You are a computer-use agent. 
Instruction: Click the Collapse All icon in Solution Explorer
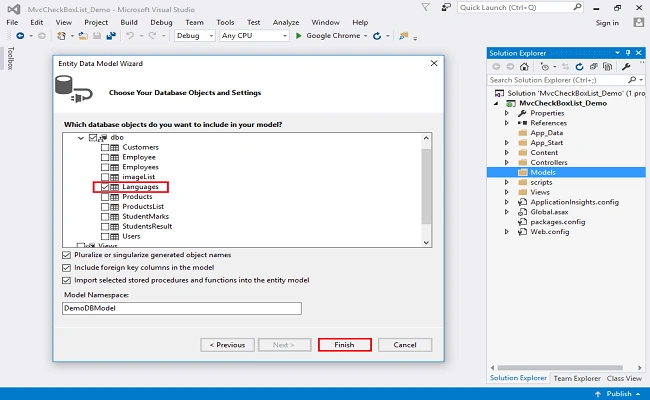pyautogui.click(x=594, y=67)
